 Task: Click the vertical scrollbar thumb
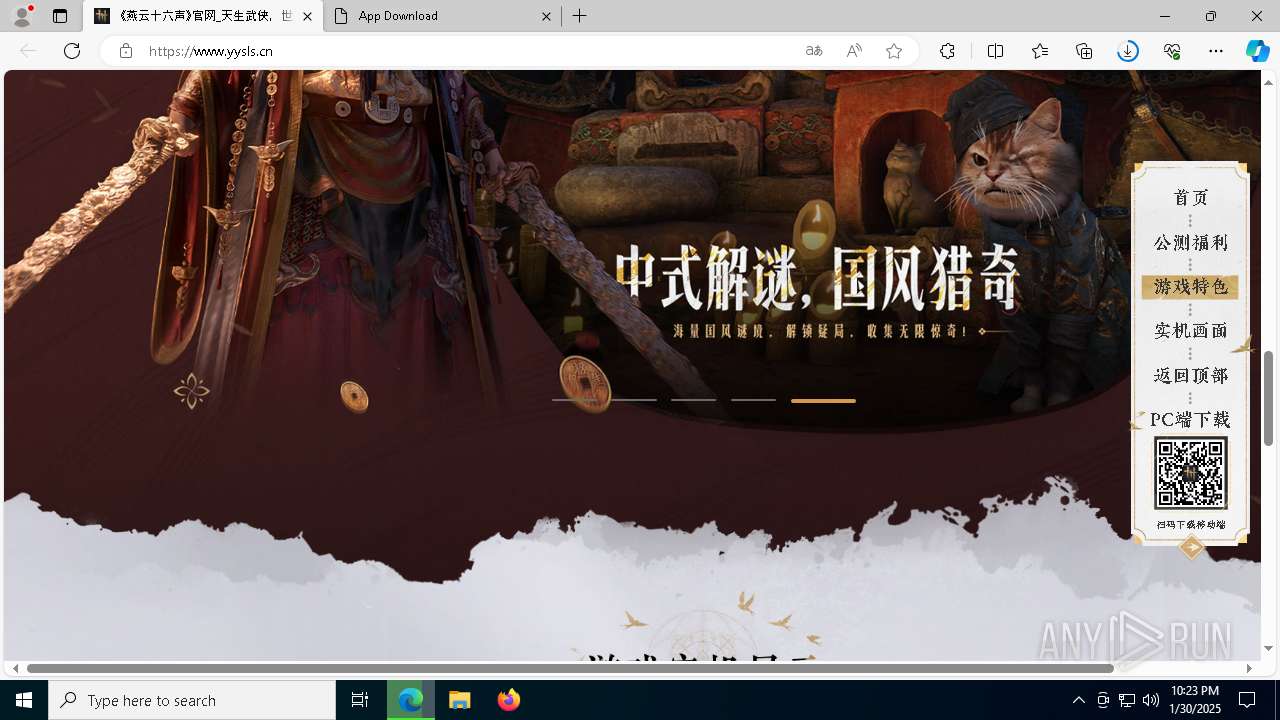(x=1268, y=398)
